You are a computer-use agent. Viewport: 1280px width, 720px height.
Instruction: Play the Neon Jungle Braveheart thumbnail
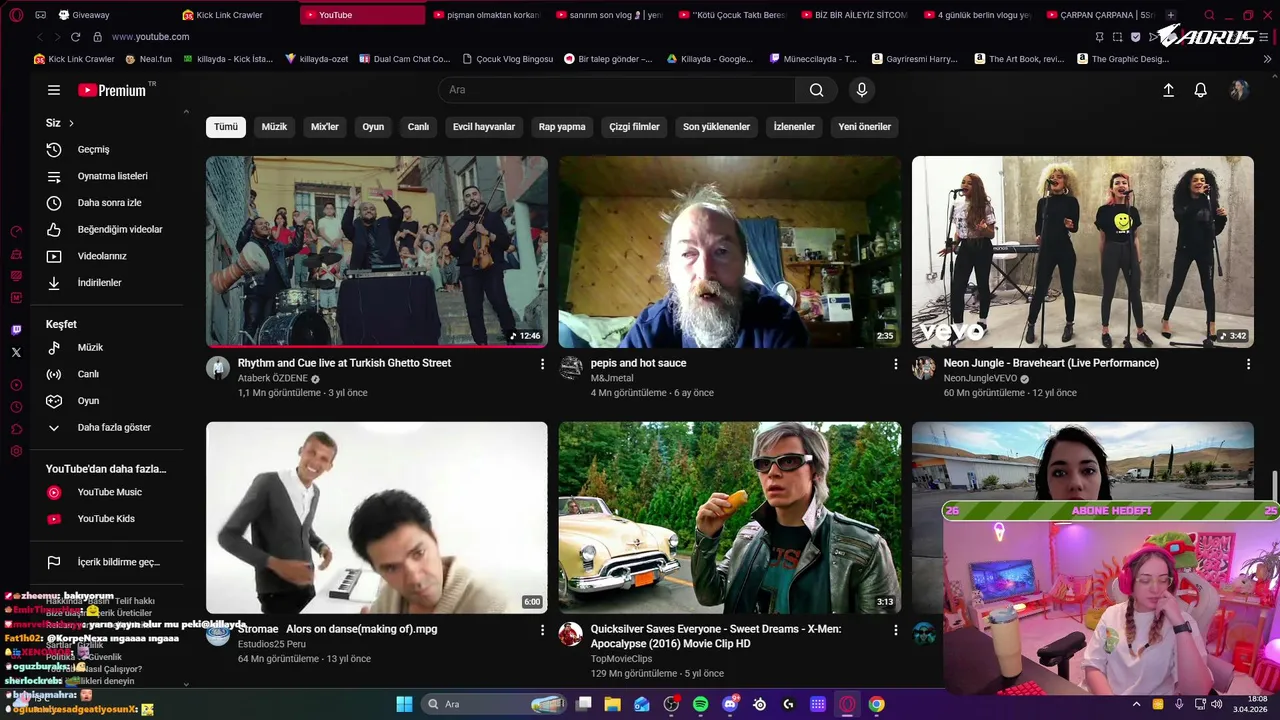tap(1083, 252)
